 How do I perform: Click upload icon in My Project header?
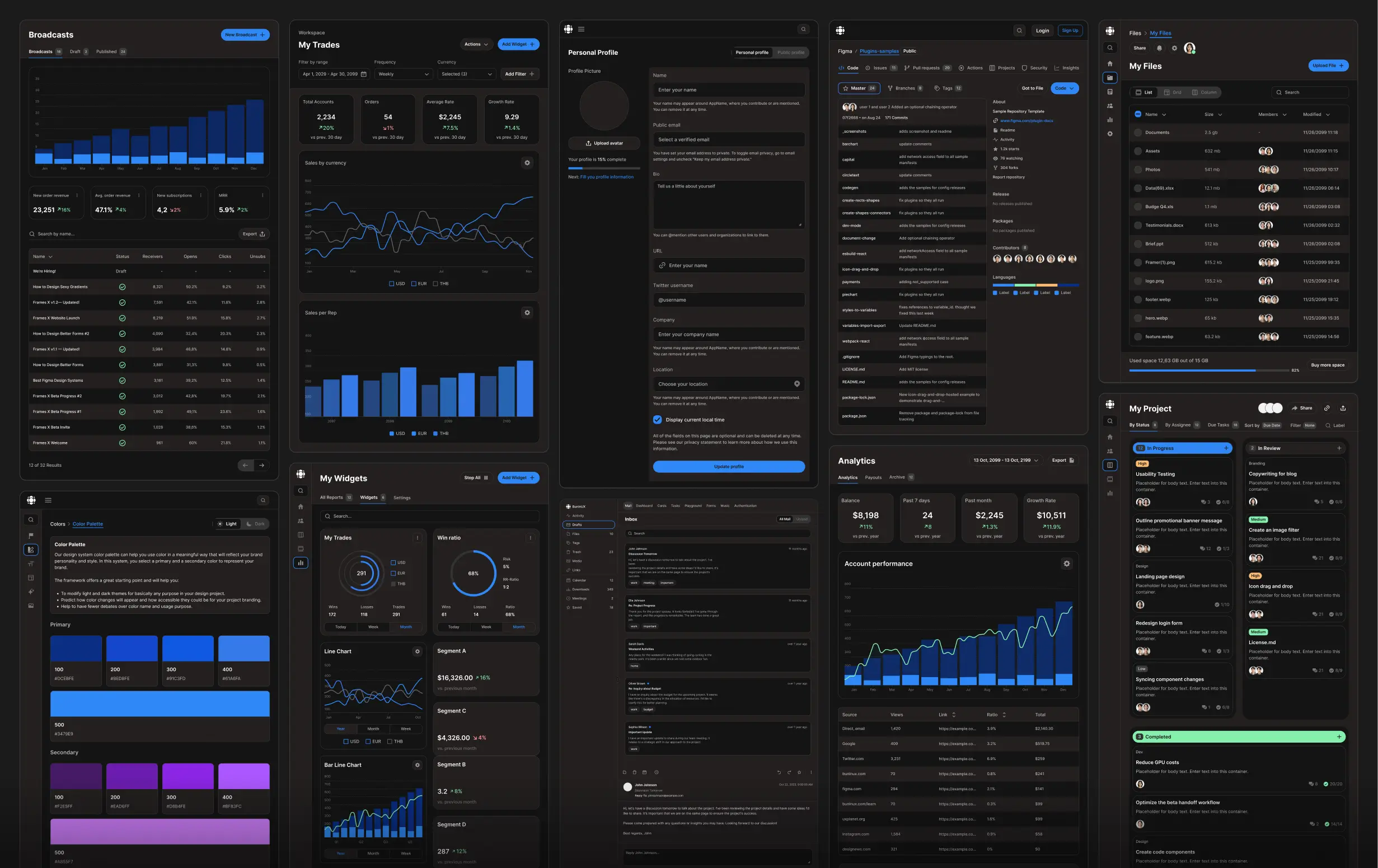(1343, 408)
